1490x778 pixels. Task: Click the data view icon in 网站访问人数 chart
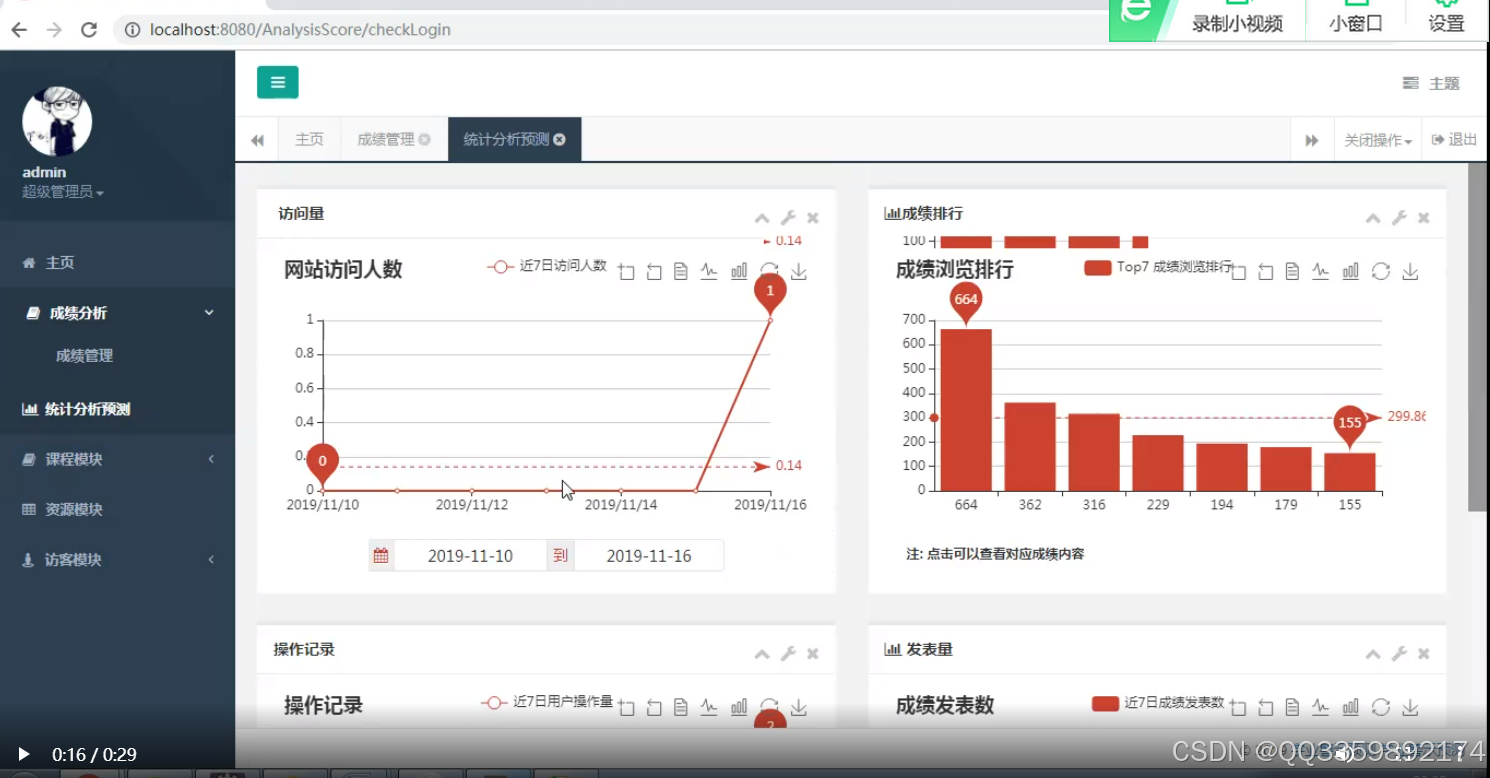click(x=681, y=271)
